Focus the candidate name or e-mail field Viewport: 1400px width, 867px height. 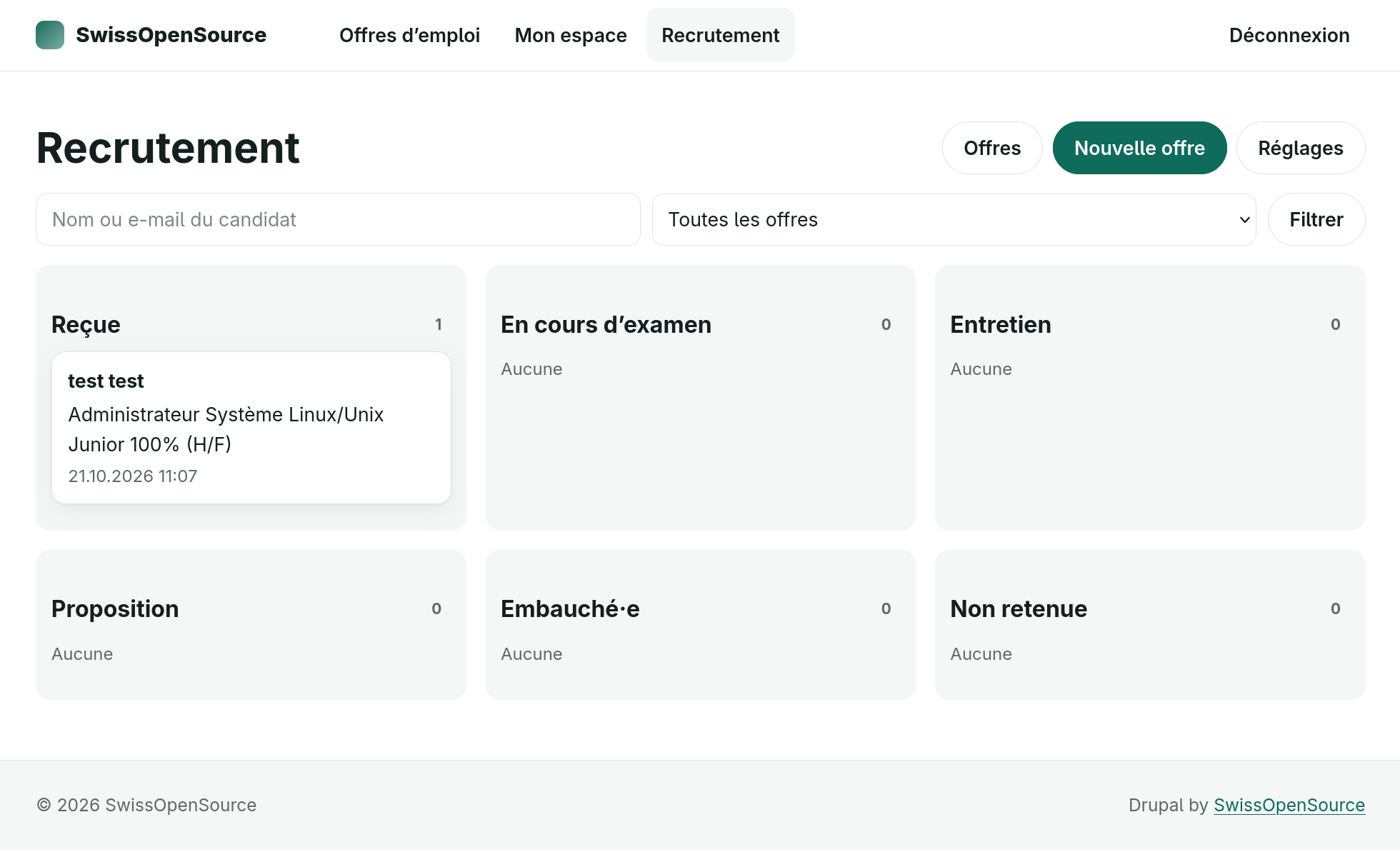click(x=338, y=219)
